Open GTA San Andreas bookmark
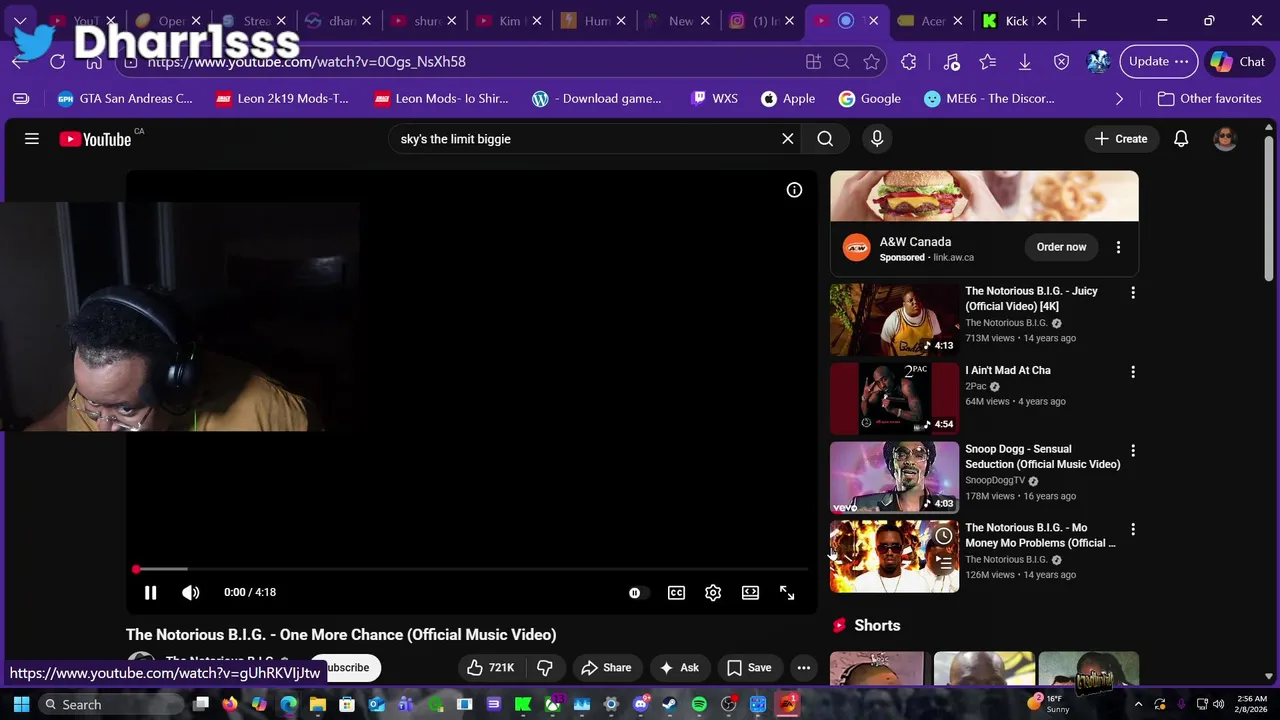Image resolution: width=1280 pixels, height=720 pixels. (x=125, y=98)
